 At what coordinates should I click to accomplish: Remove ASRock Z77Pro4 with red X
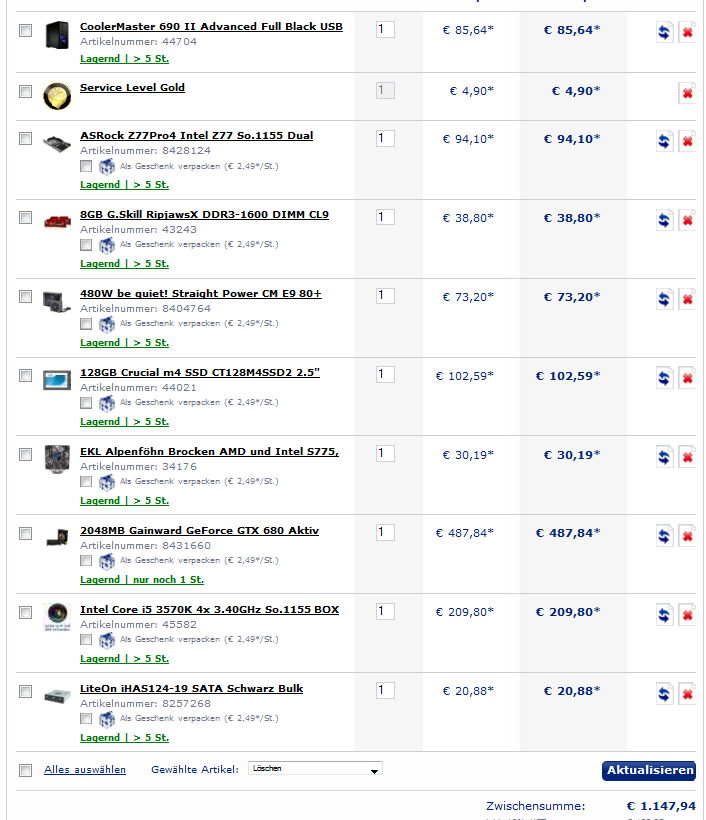pyautogui.click(x=687, y=141)
